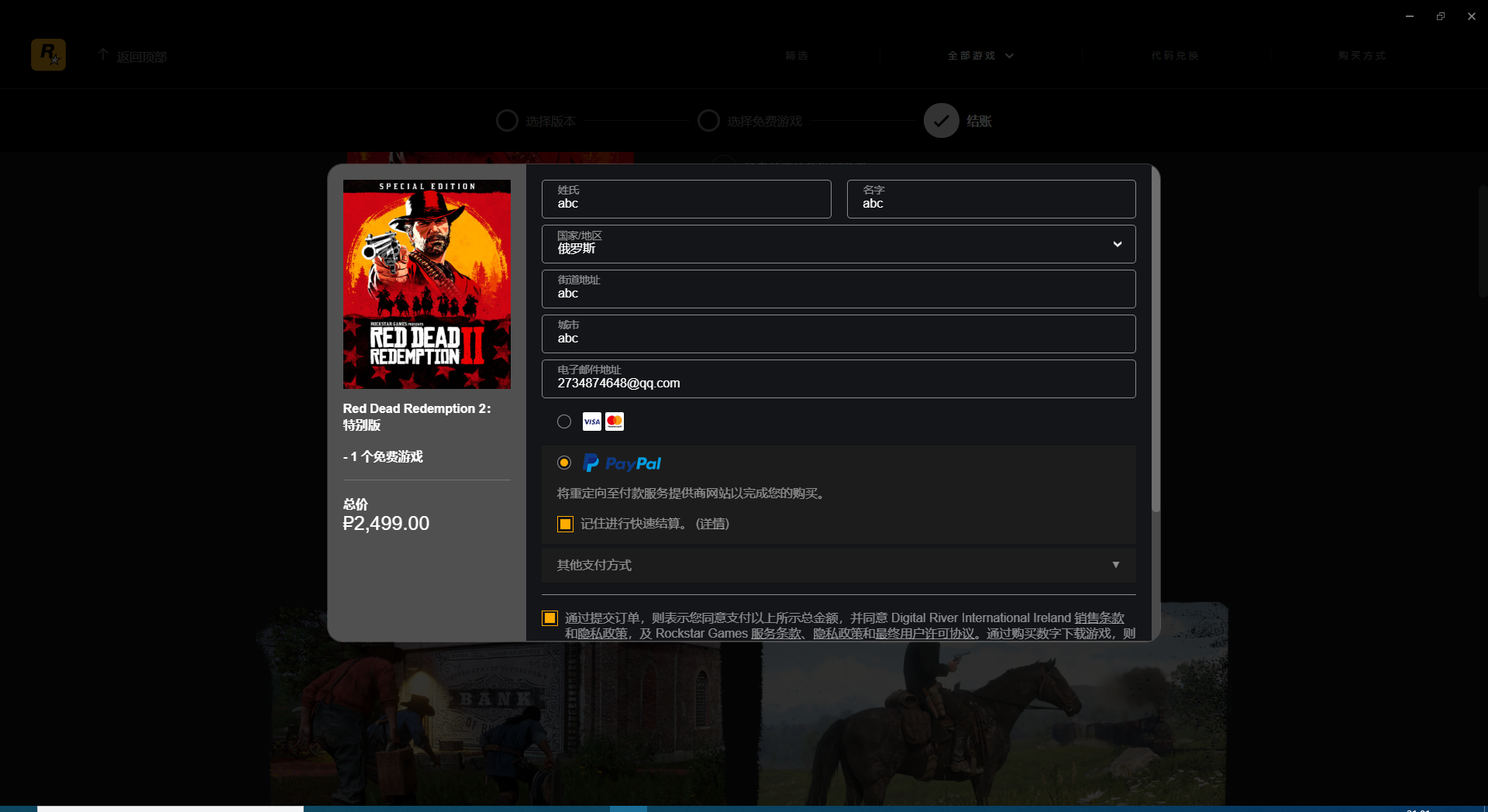
Task: Click the 街道地址 street address field
Action: tap(839, 289)
